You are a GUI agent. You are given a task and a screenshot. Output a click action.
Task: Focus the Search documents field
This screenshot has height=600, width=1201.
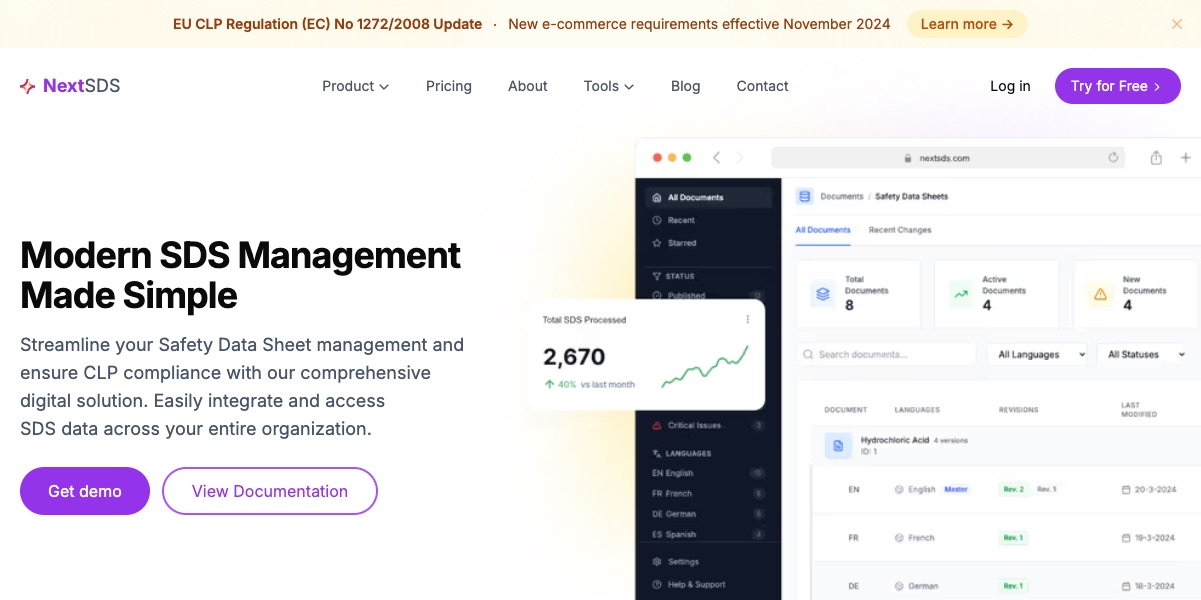(x=890, y=354)
